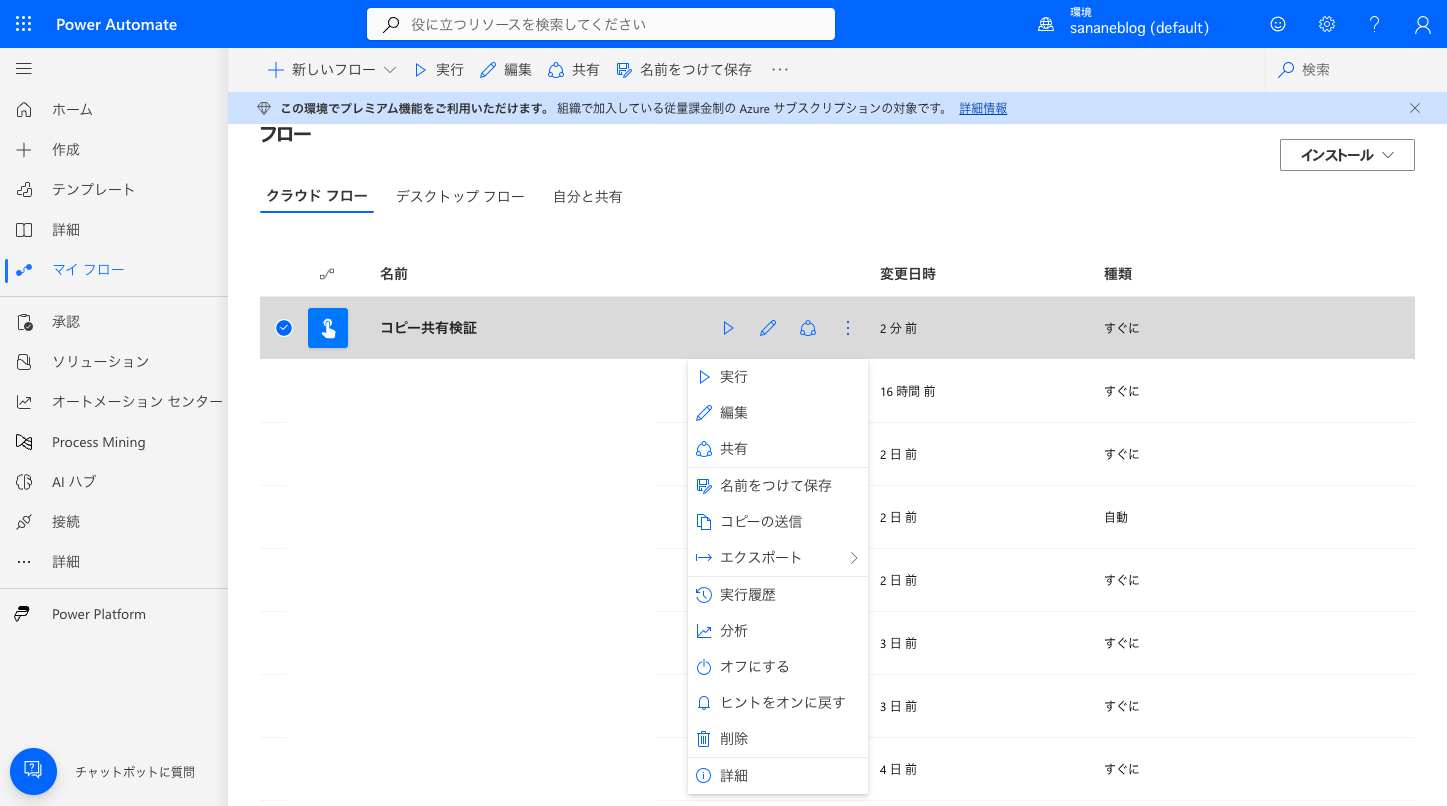Click the share icon in コピー共有検証 row
1447x806 pixels.
808,328
